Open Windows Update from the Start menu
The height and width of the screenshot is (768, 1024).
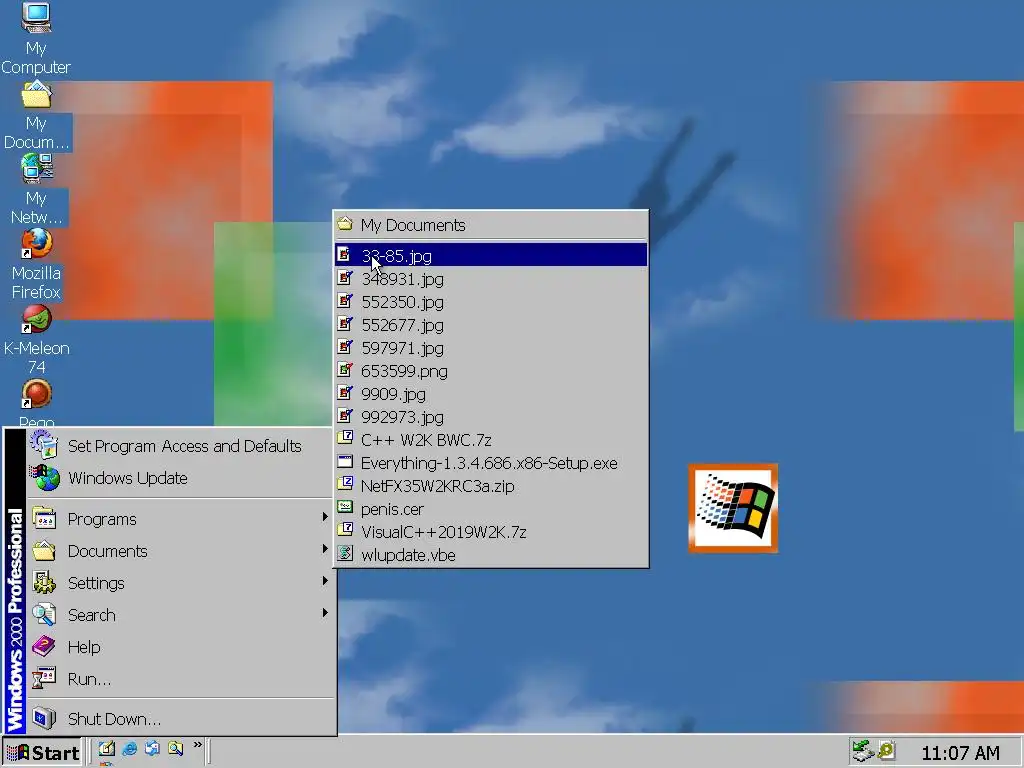[x=181, y=478]
